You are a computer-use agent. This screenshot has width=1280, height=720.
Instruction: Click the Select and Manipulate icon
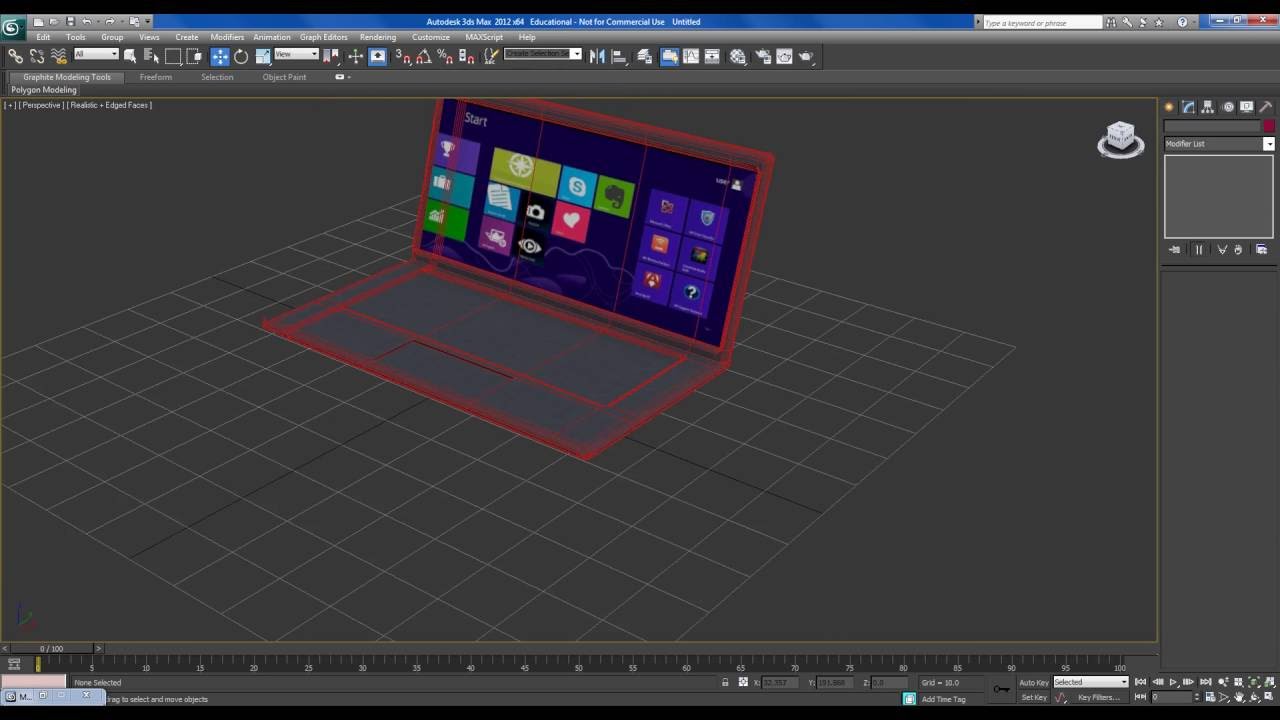[355, 57]
